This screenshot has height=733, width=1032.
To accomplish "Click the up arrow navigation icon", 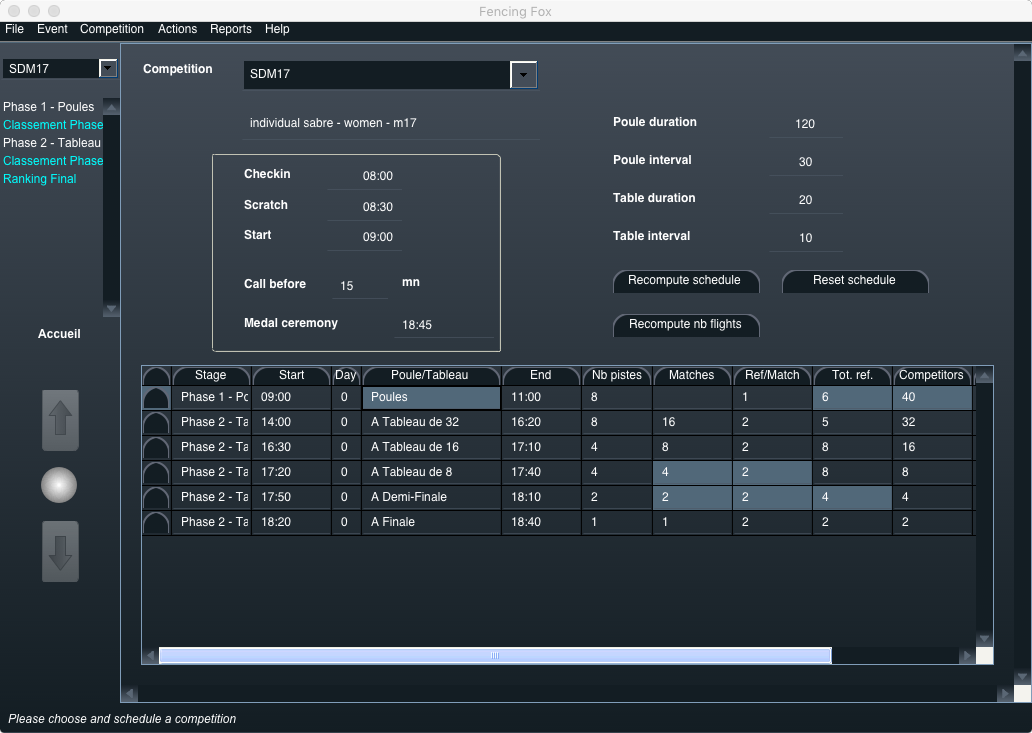I will point(61,420).
